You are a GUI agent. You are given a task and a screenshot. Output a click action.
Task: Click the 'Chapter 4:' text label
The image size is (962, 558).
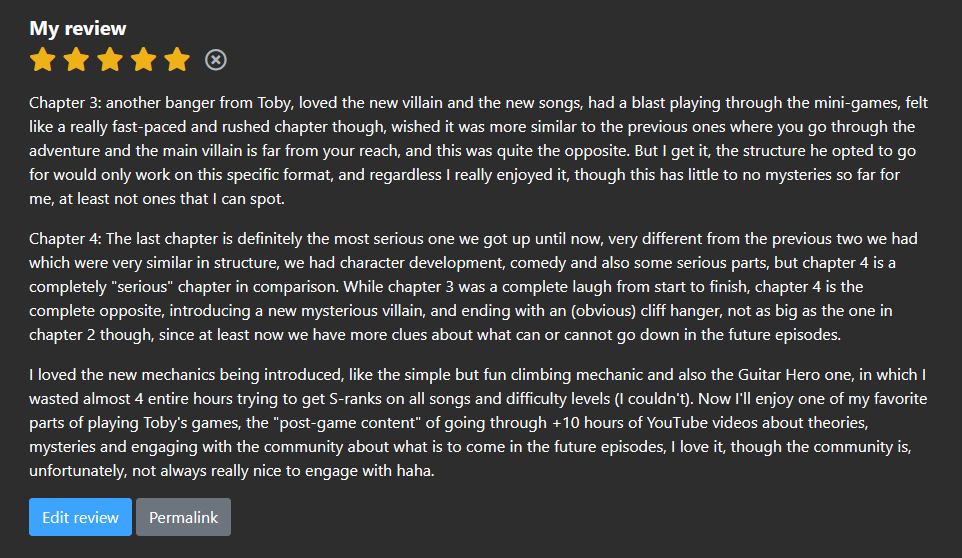65,239
